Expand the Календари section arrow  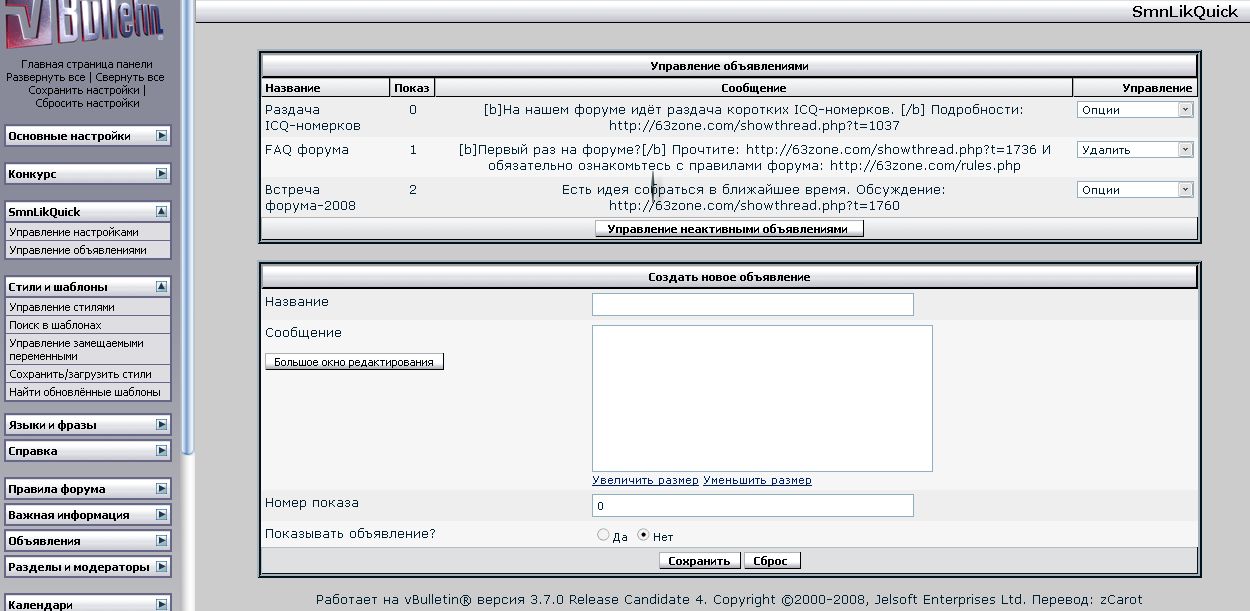click(161, 604)
